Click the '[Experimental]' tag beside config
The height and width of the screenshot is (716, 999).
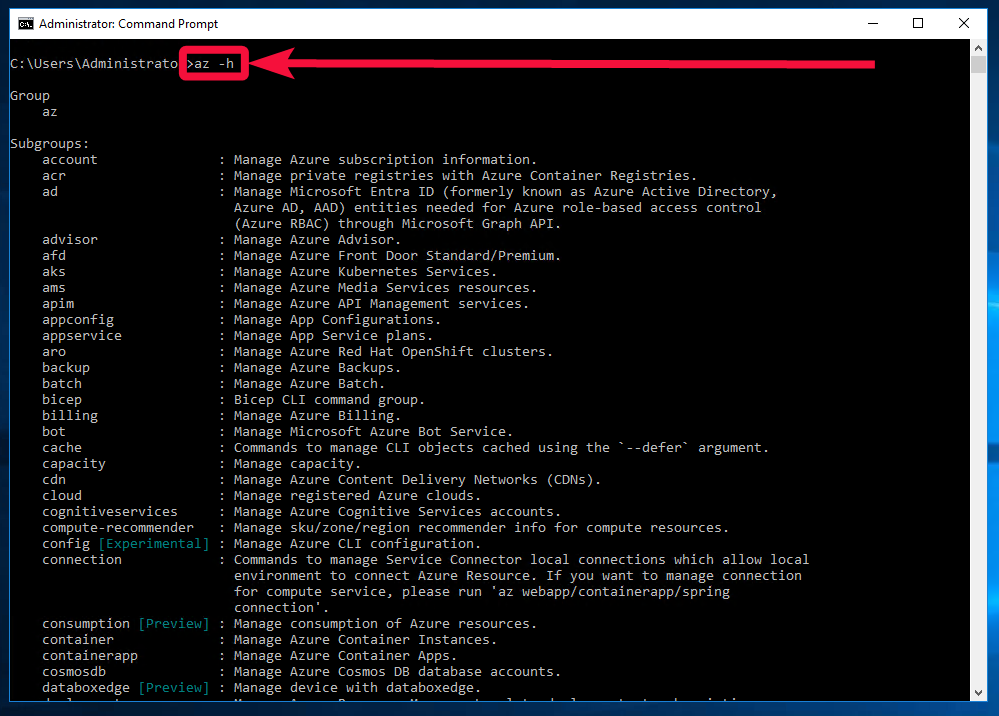(x=154, y=543)
